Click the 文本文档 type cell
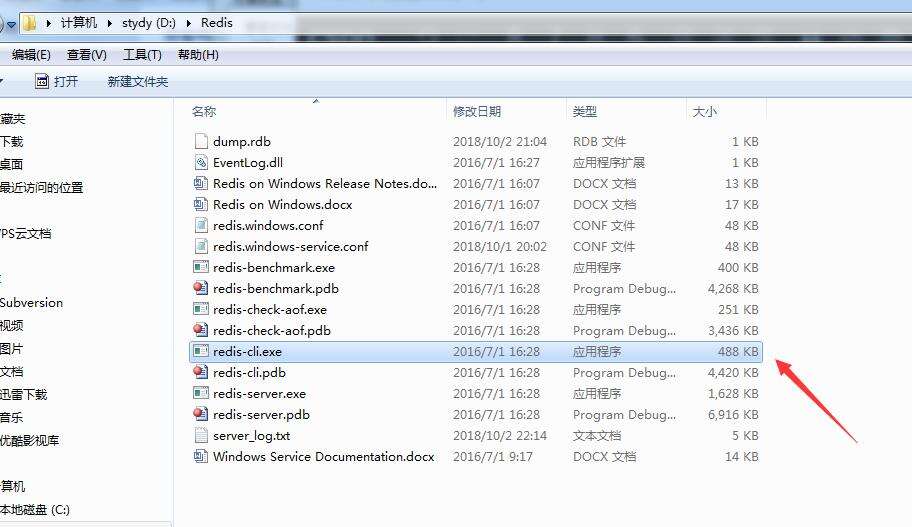This screenshot has width=912, height=527. [x=597, y=436]
